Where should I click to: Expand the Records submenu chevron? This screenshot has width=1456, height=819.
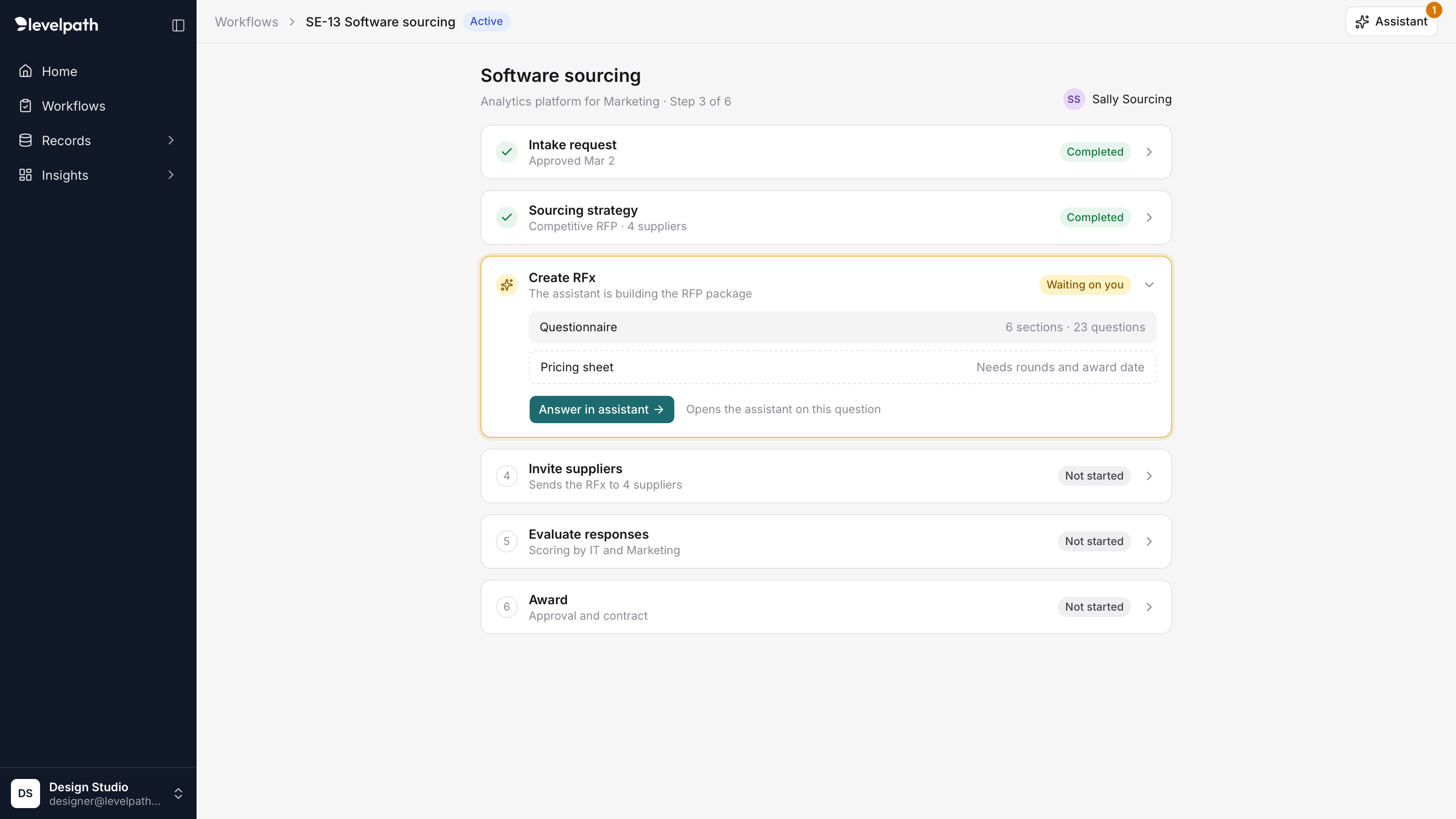tap(171, 140)
